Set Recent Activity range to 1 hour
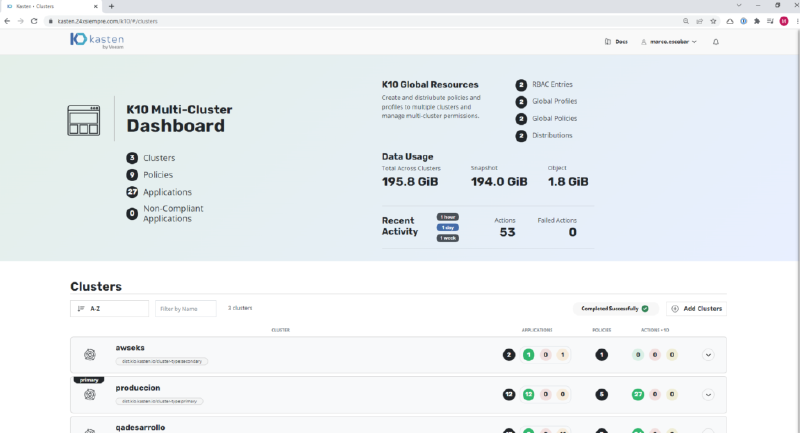800x433 pixels. coord(447,217)
